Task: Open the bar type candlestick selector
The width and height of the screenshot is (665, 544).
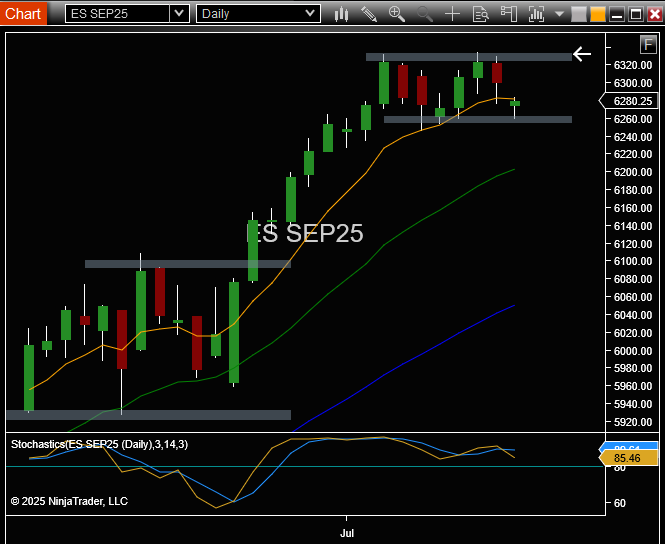Action: pos(341,14)
